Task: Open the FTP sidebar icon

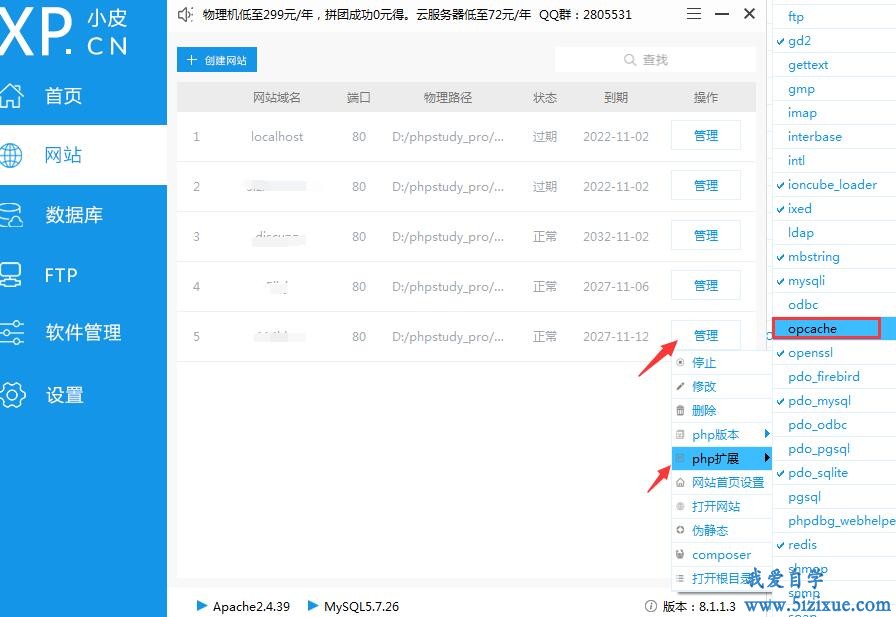Action: pyautogui.click(x=11, y=275)
